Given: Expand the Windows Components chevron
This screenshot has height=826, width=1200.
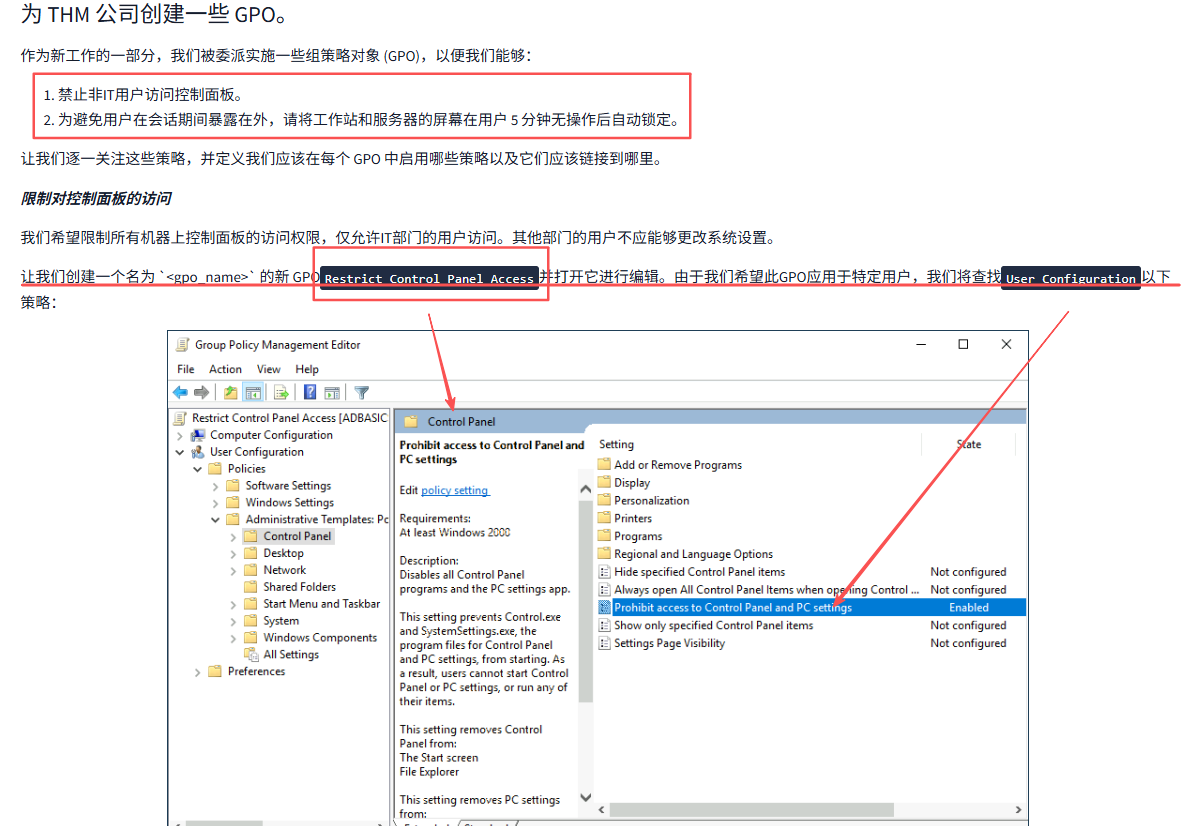Looking at the screenshot, I should pyautogui.click(x=233, y=638).
